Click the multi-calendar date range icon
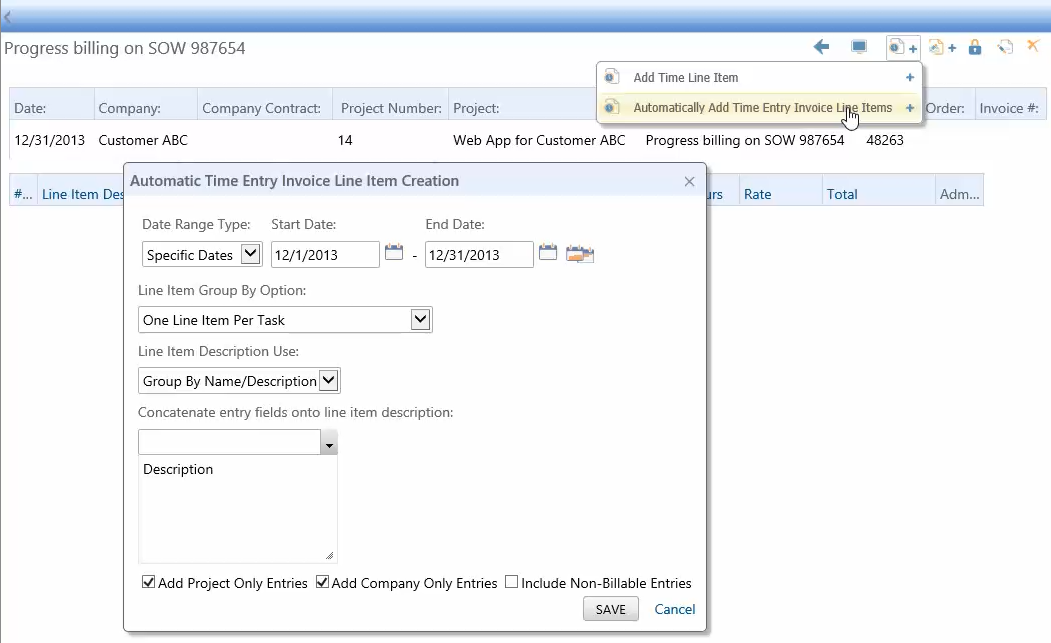1051x643 pixels. click(x=579, y=254)
